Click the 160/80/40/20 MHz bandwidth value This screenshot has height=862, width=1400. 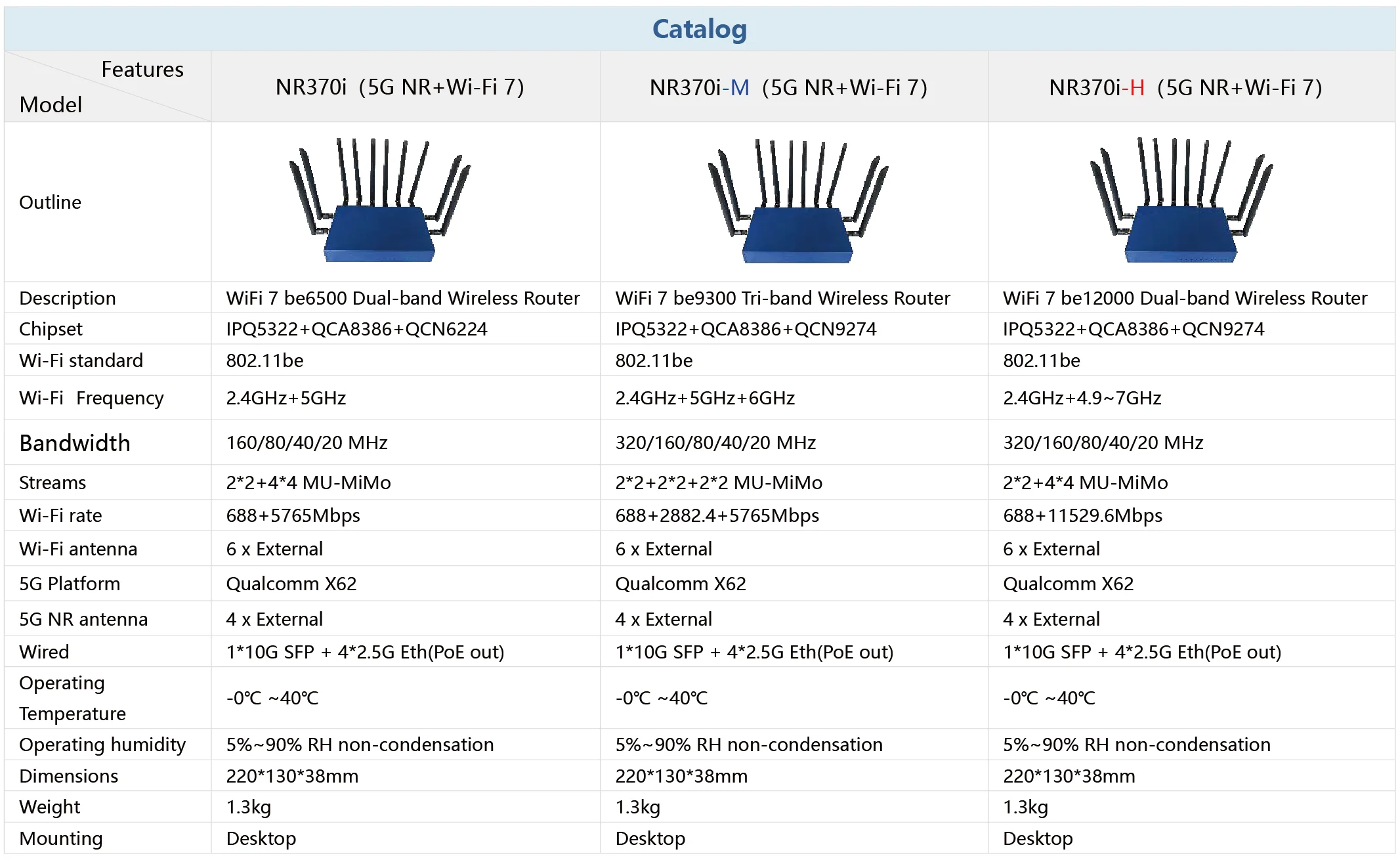(x=307, y=442)
